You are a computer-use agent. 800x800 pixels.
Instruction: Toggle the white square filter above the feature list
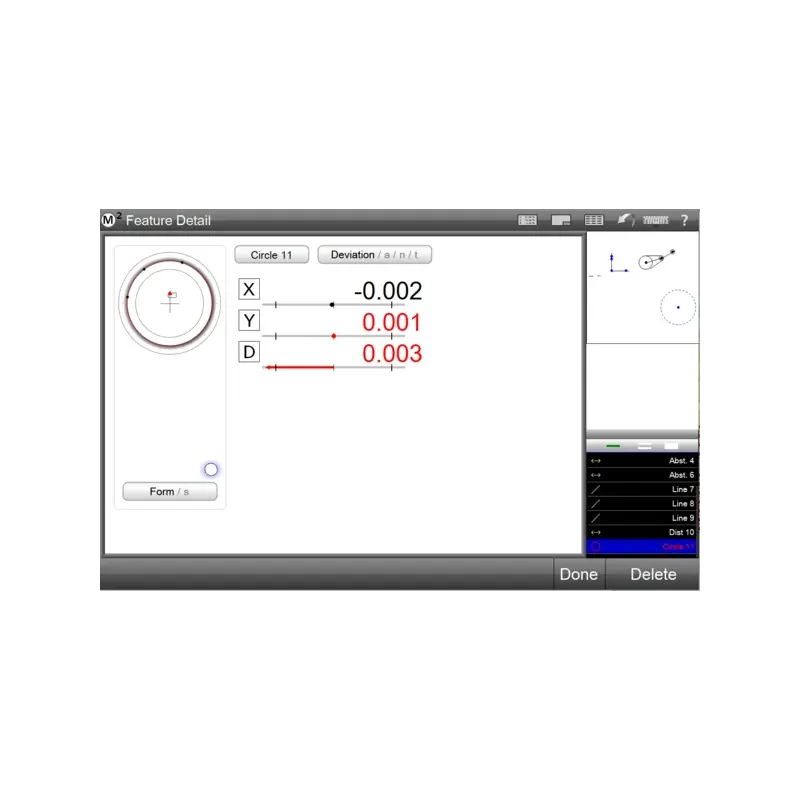pyautogui.click(x=670, y=445)
